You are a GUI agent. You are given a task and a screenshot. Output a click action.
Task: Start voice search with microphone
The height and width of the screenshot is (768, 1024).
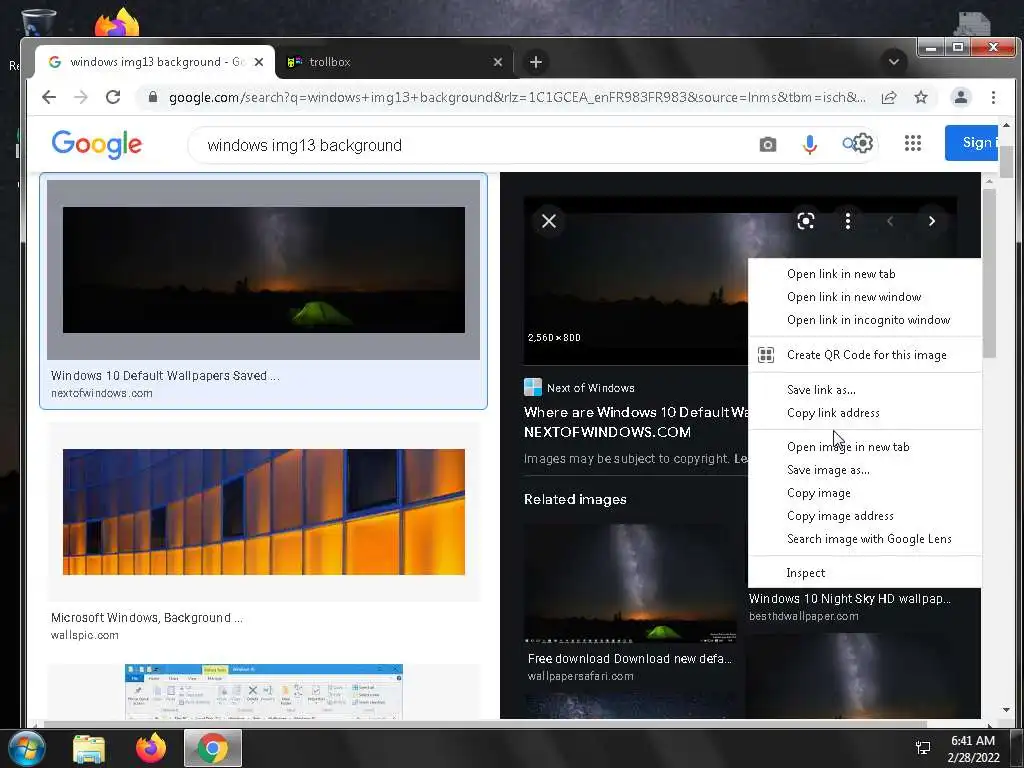810,144
